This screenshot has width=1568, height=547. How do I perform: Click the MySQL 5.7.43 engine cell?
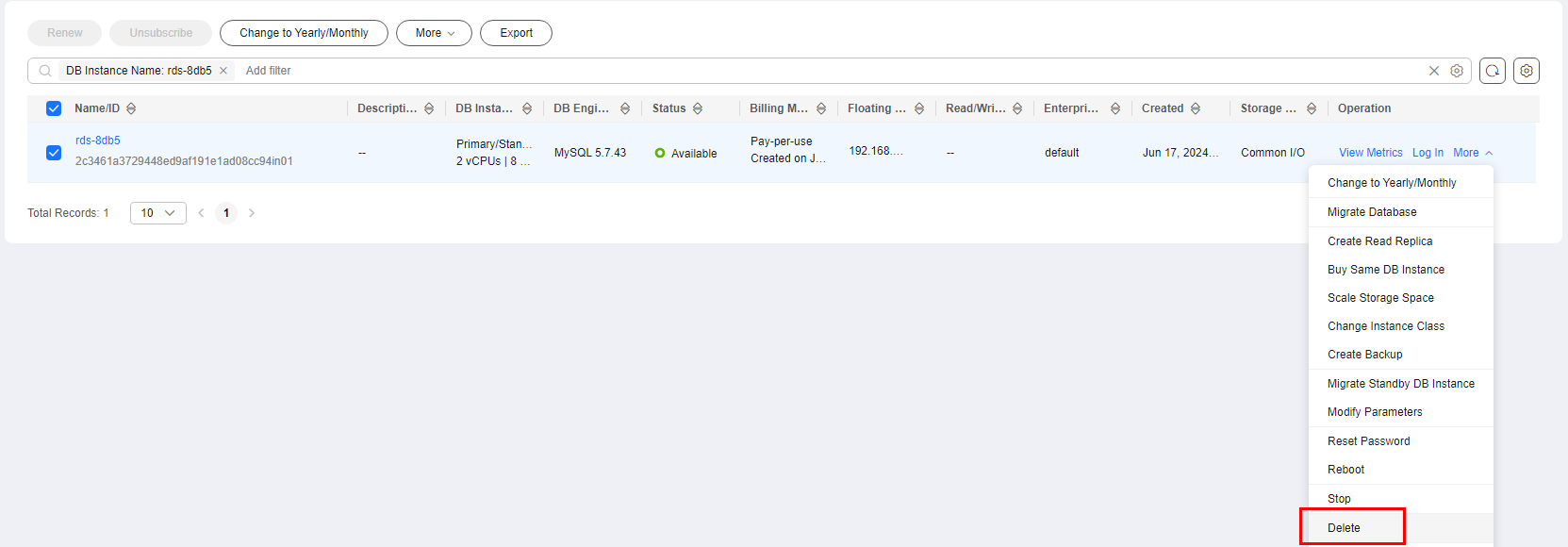pos(590,153)
